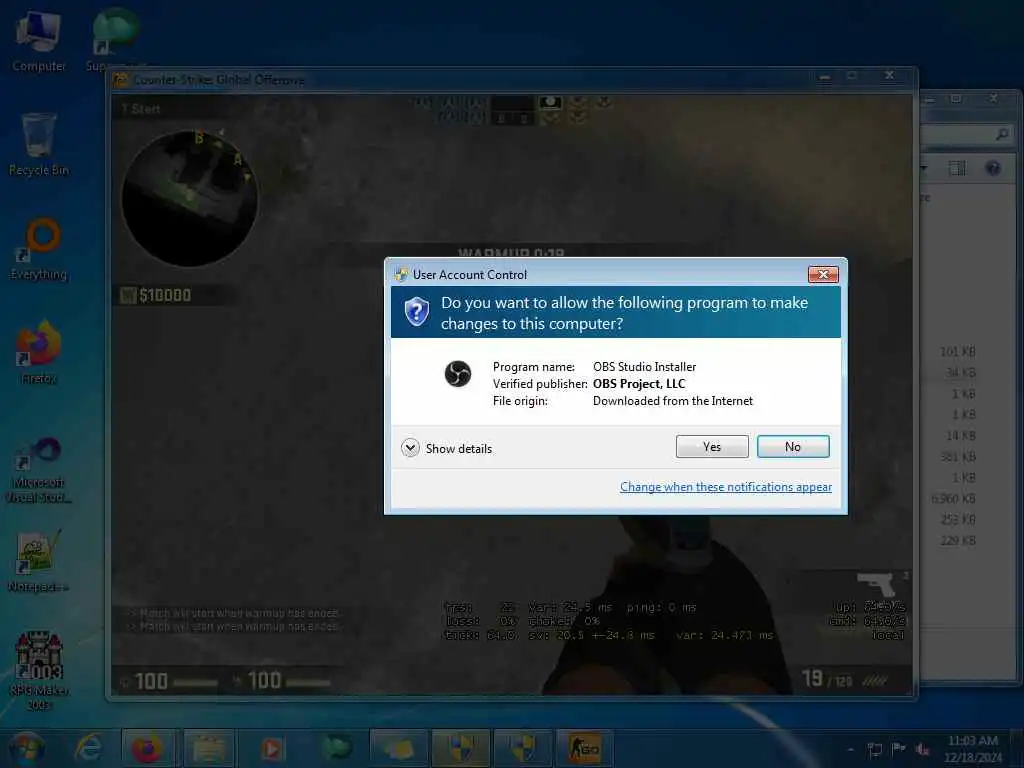
Task: Click the help icon in background Explorer window
Action: pyautogui.click(x=993, y=168)
